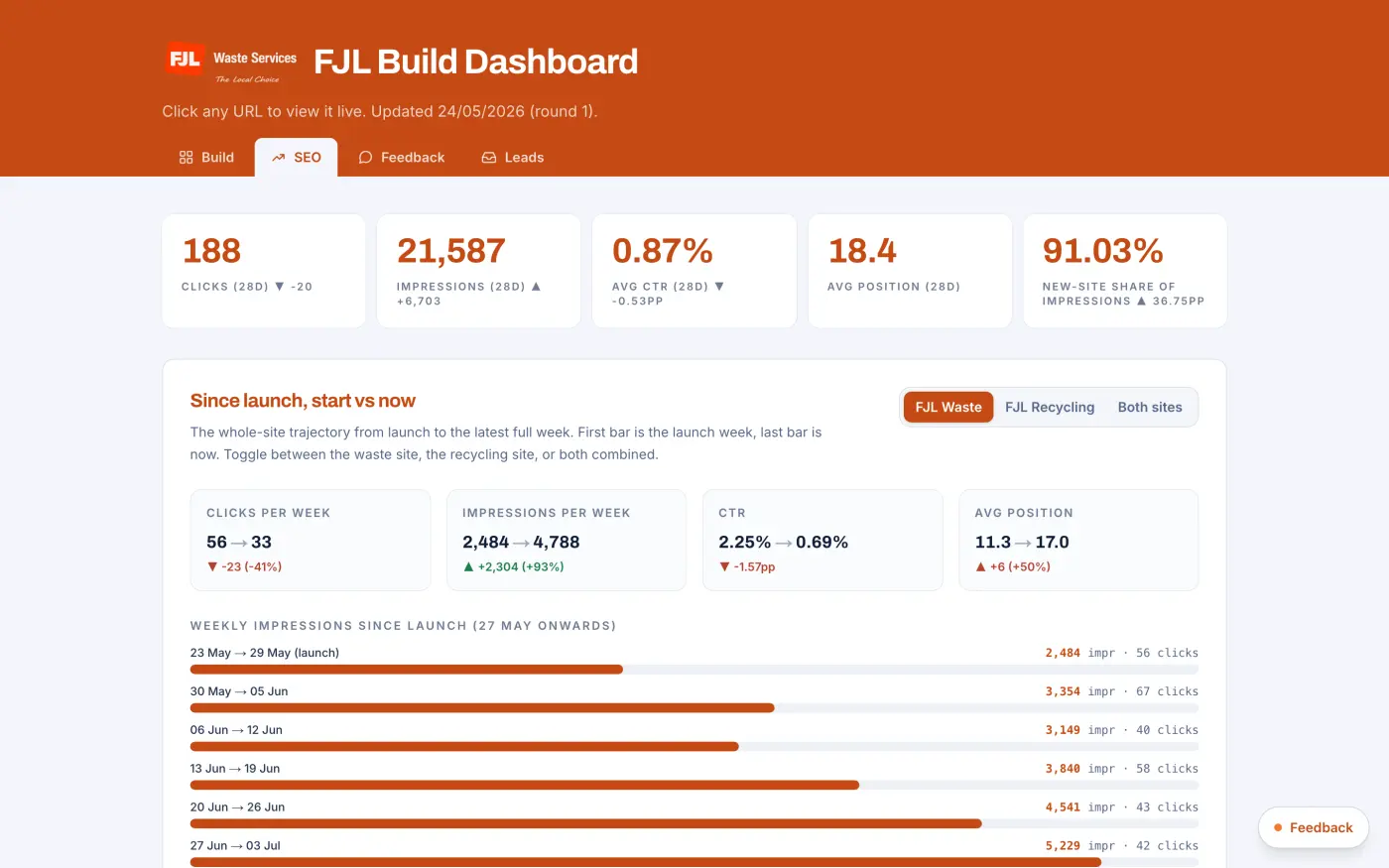Show data for Both sites

pyautogui.click(x=1150, y=407)
